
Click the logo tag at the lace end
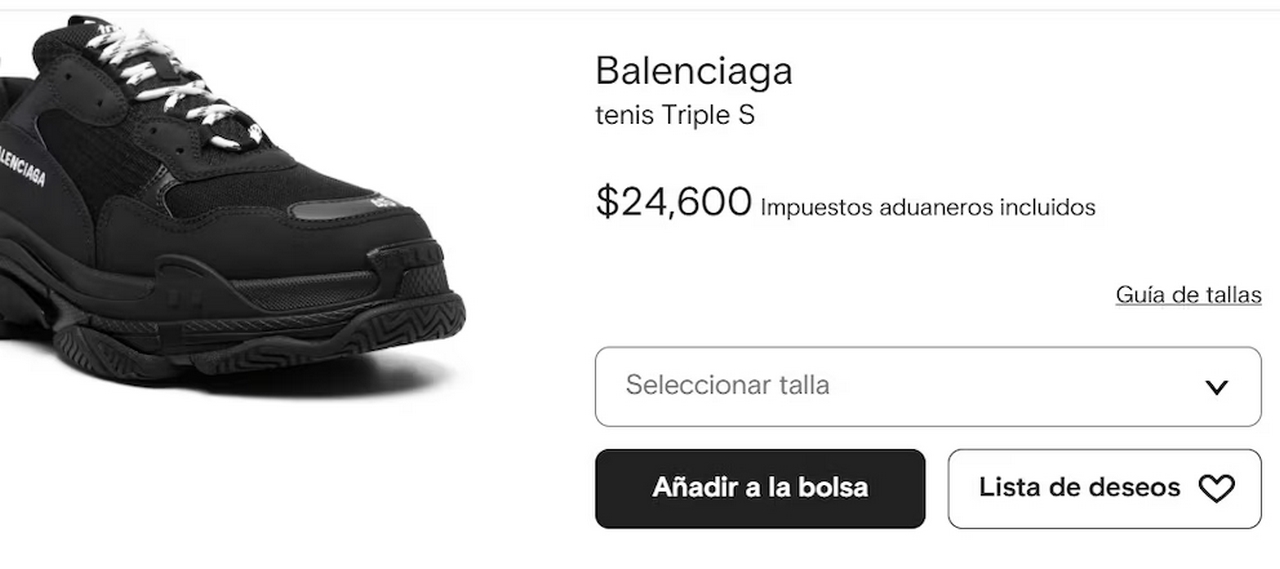pos(256,133)
